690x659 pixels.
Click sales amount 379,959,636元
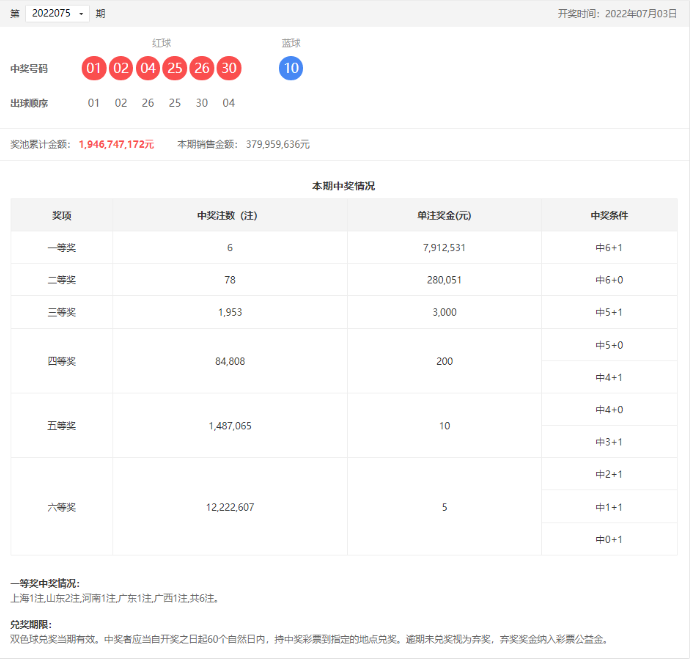click(278, 144)
